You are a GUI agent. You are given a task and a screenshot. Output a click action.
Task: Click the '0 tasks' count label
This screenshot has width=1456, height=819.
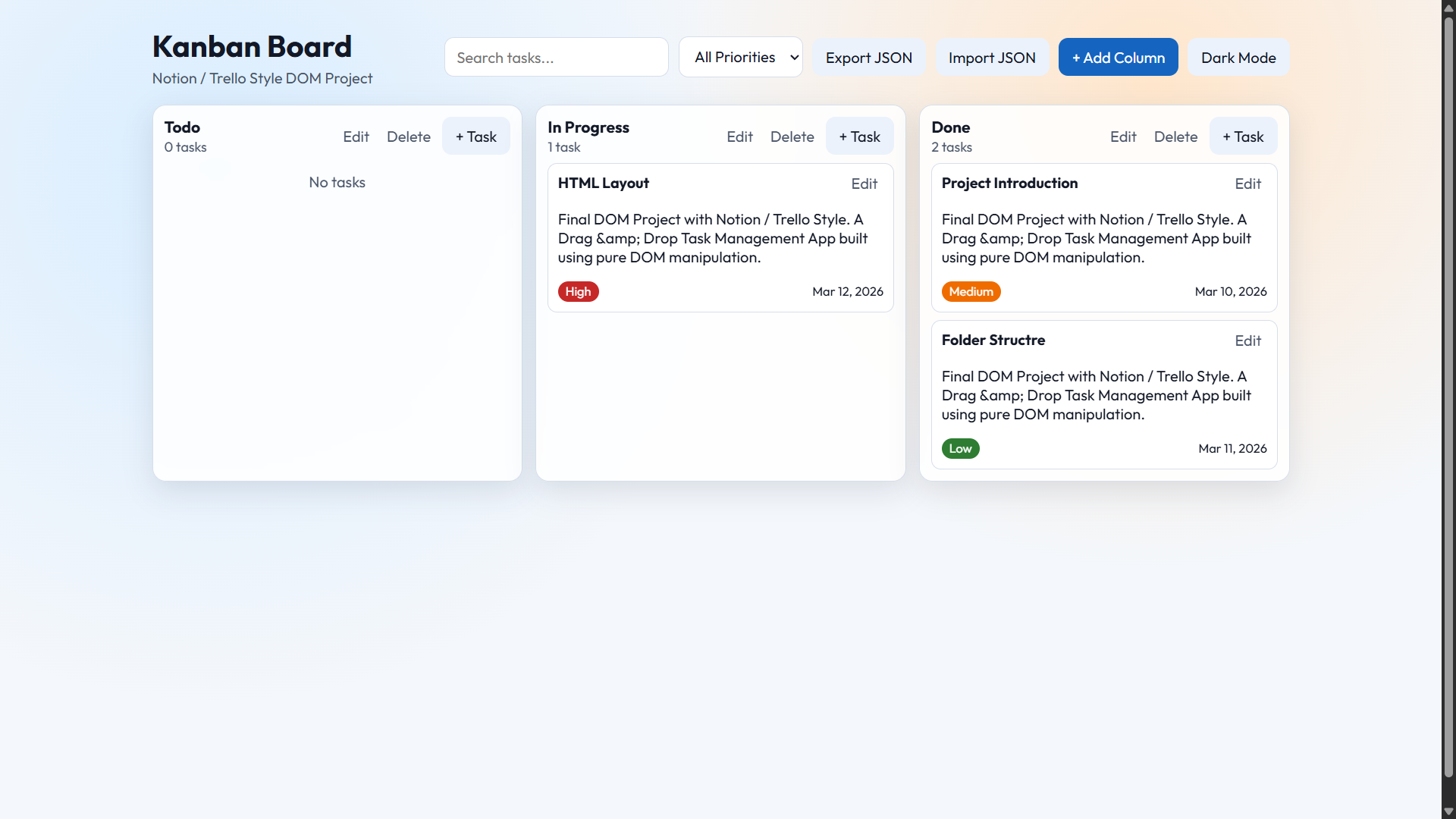(186, 147)
